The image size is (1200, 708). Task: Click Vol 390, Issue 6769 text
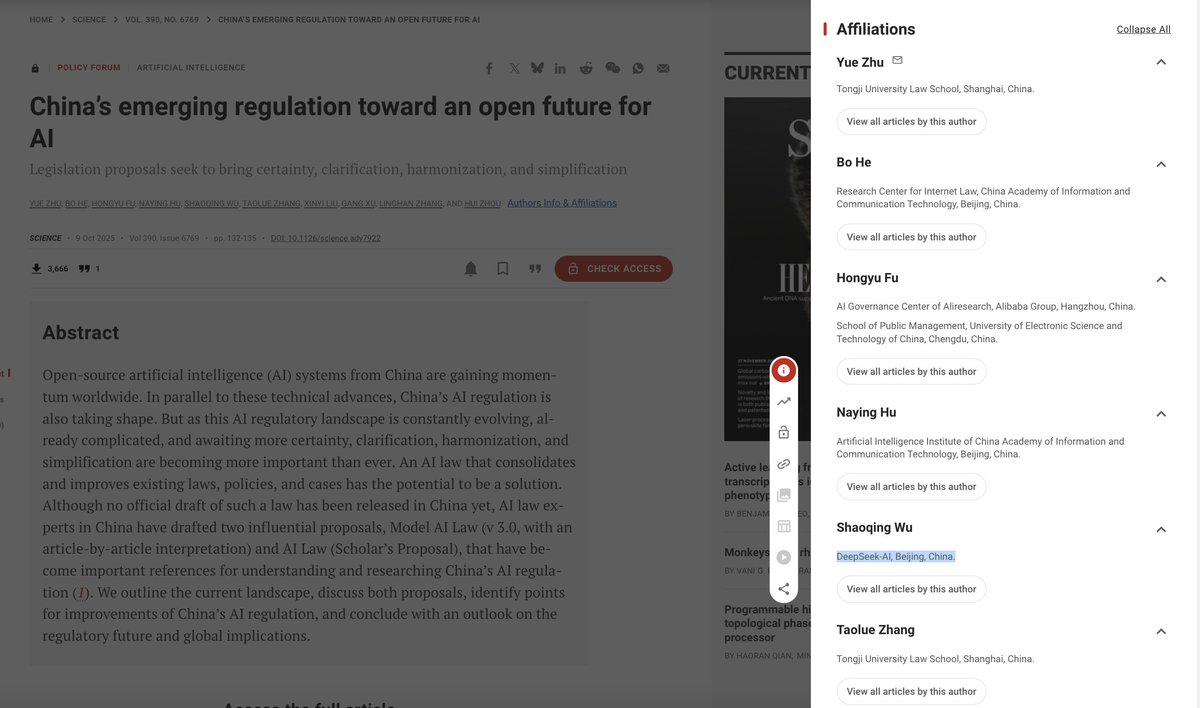(x=162, y=238)
